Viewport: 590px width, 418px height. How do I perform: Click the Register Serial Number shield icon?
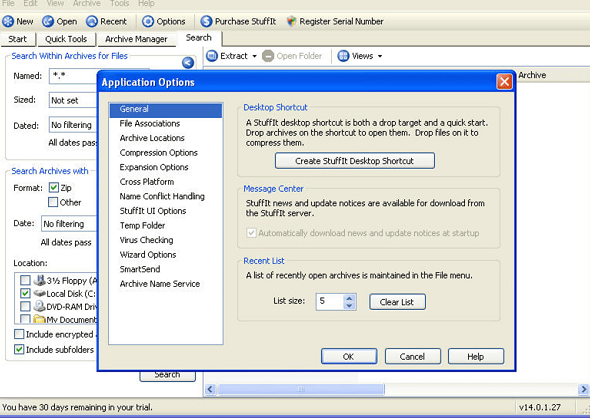291,21
